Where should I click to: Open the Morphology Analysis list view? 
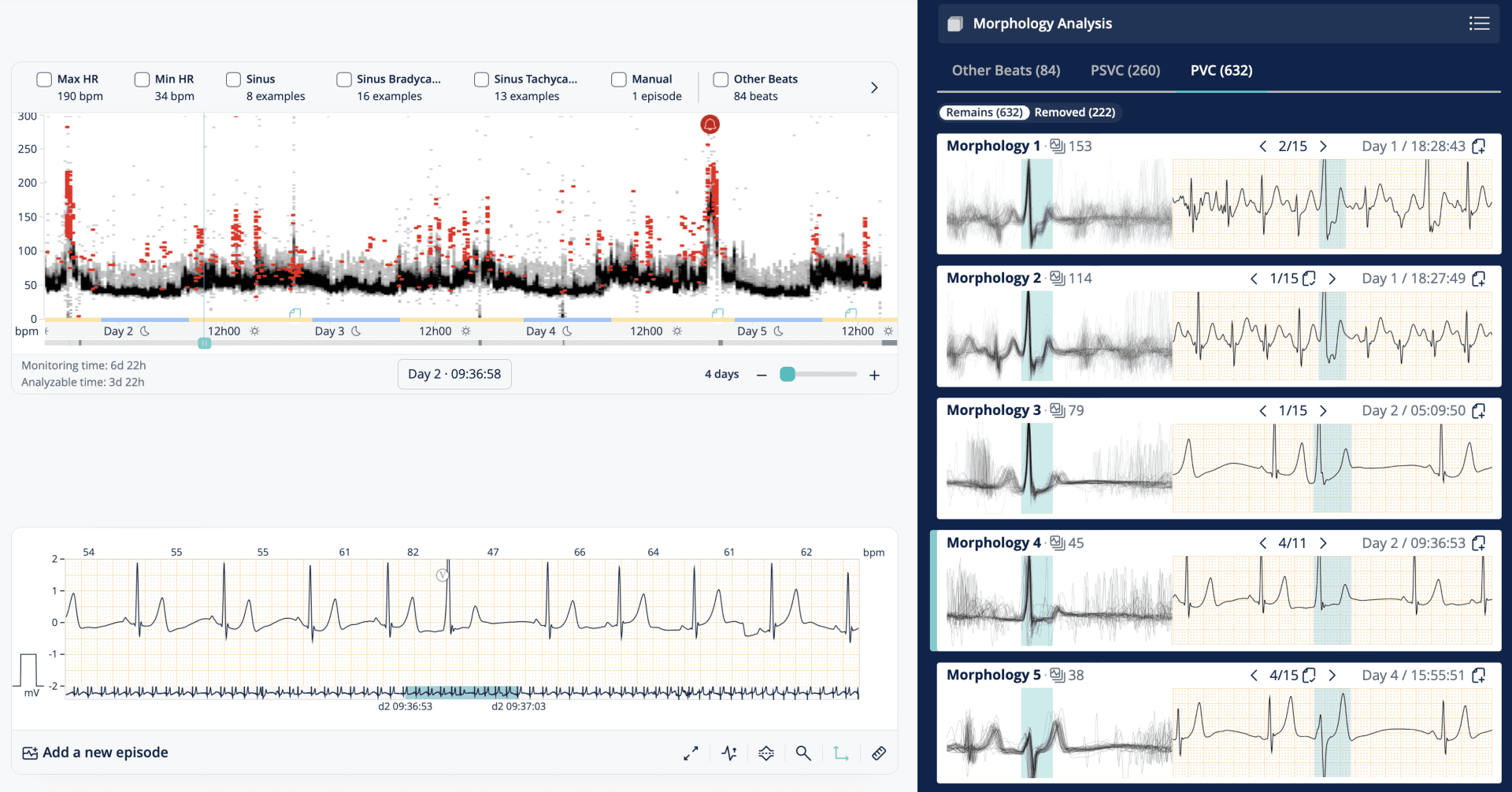[x=1480, y=23]
